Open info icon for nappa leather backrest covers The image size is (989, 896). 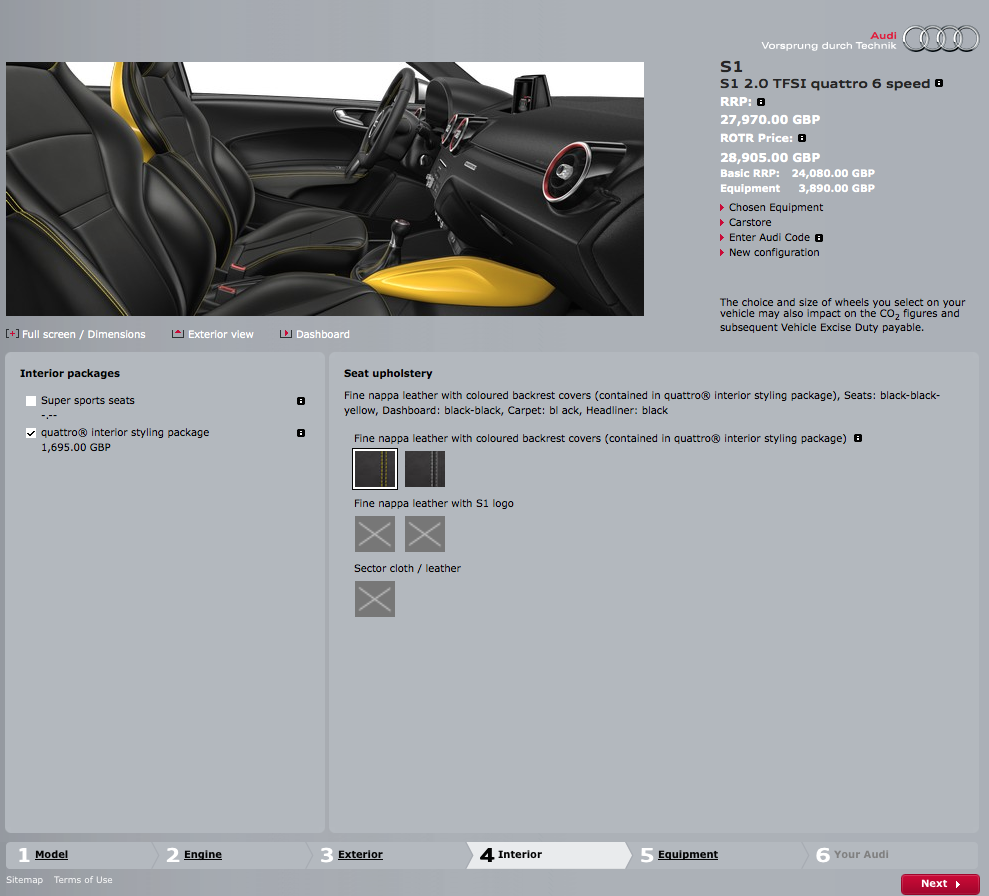click(858, 438)
